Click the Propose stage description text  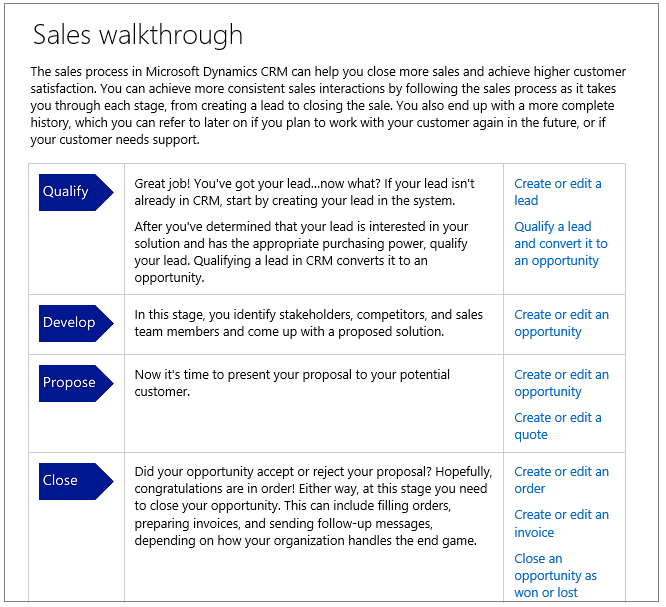click(x=293, y=383)
